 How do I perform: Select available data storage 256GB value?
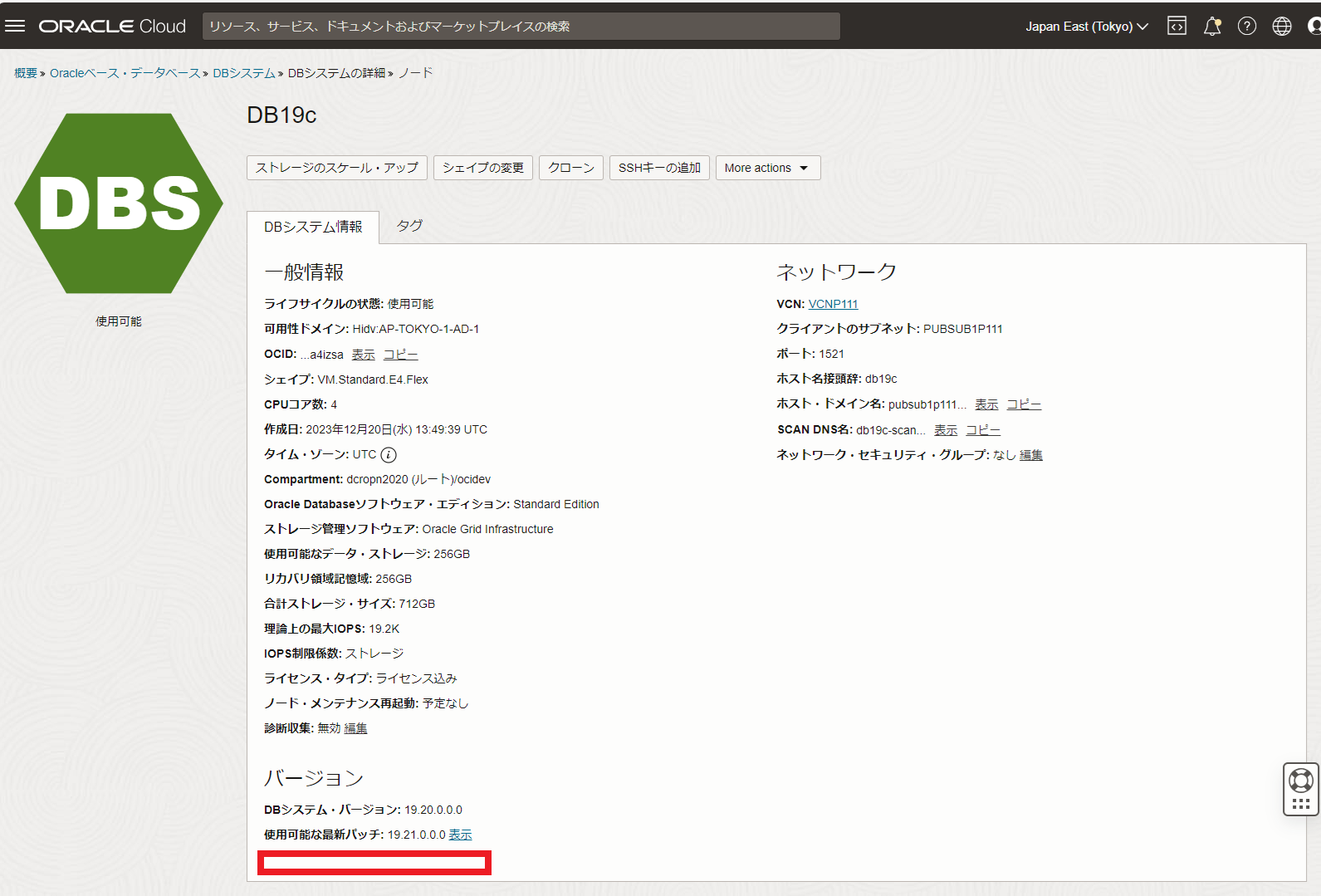(452, 554)
